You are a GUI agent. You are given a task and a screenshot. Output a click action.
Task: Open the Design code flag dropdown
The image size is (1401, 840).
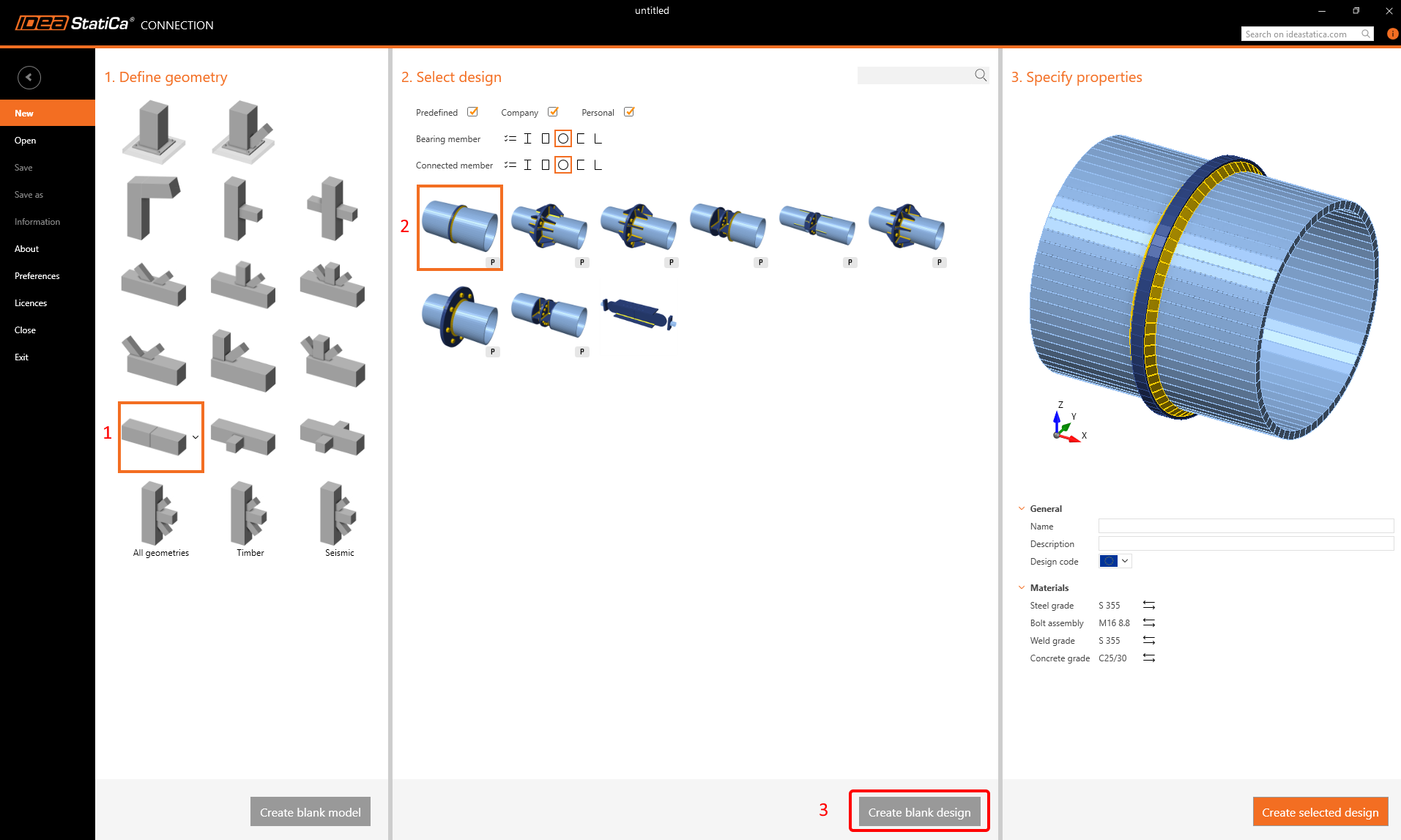1115,561
